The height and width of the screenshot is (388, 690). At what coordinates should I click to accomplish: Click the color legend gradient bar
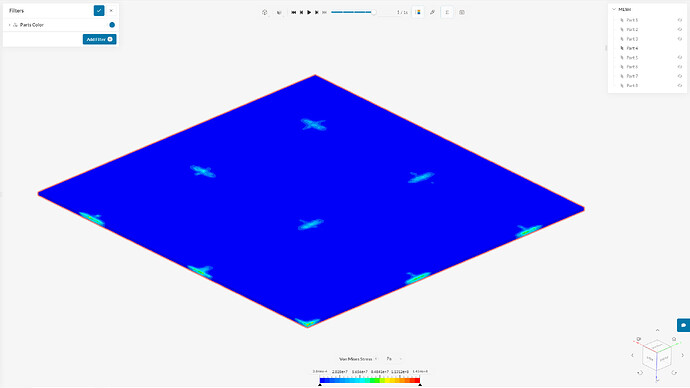[370, 380]
